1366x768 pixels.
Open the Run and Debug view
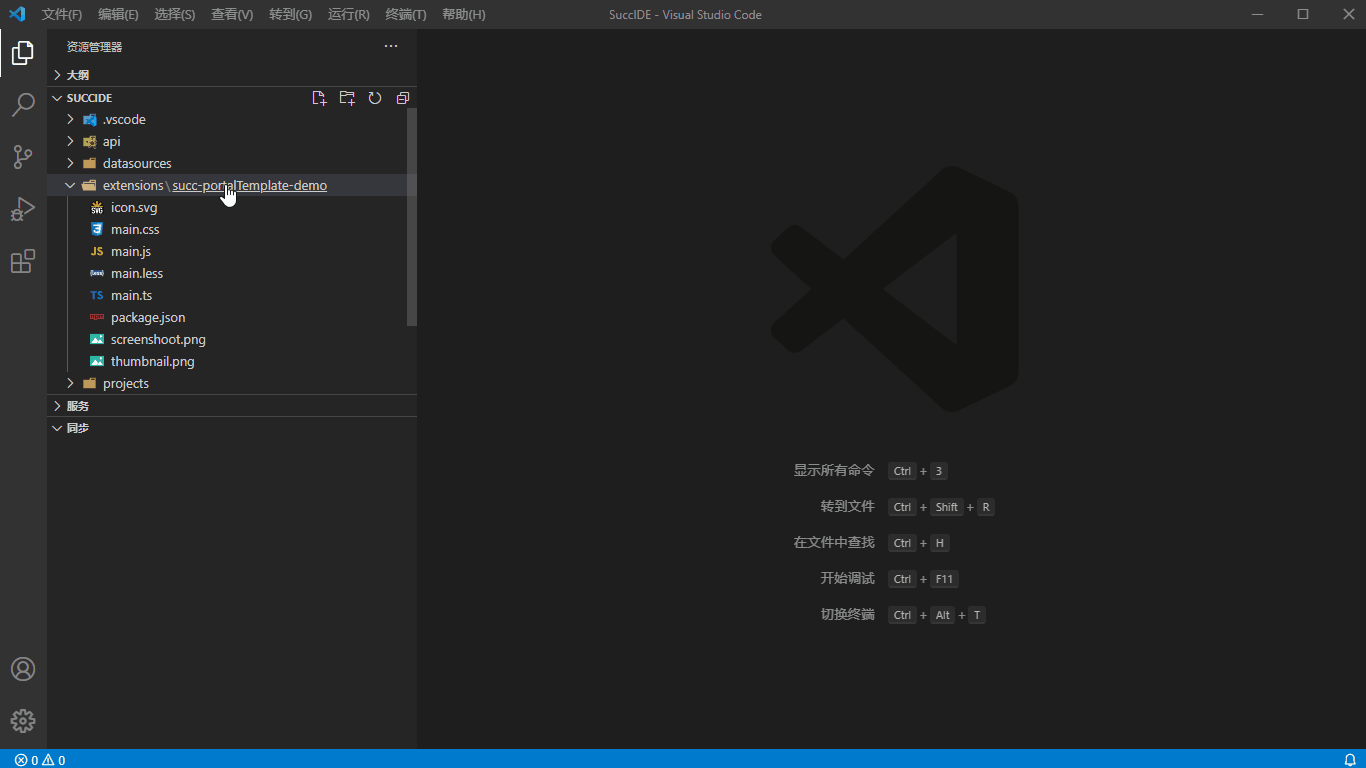click(x=23, y=209)
